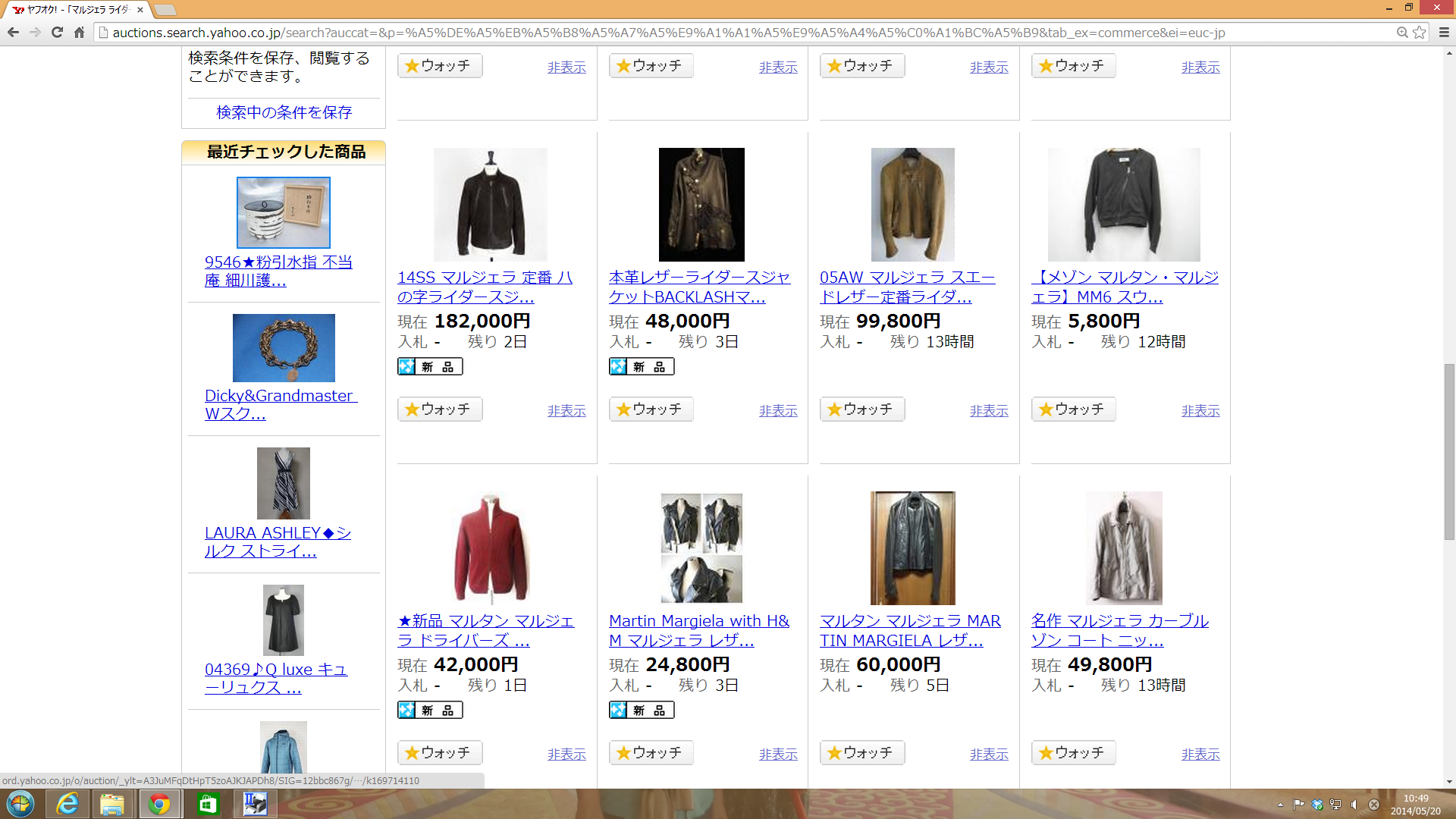Open LAURA ASHLEY striped dress thumbnail
Viewport: 1456px width, 819px height.
point(284,483)
